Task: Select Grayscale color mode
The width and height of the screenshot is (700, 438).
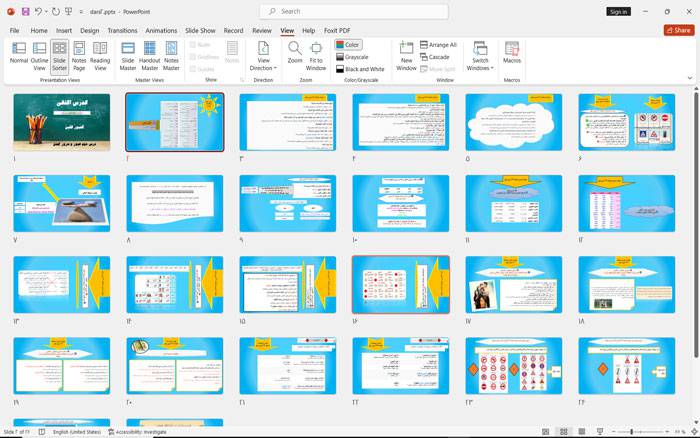Action: click(x=357, y=57)
